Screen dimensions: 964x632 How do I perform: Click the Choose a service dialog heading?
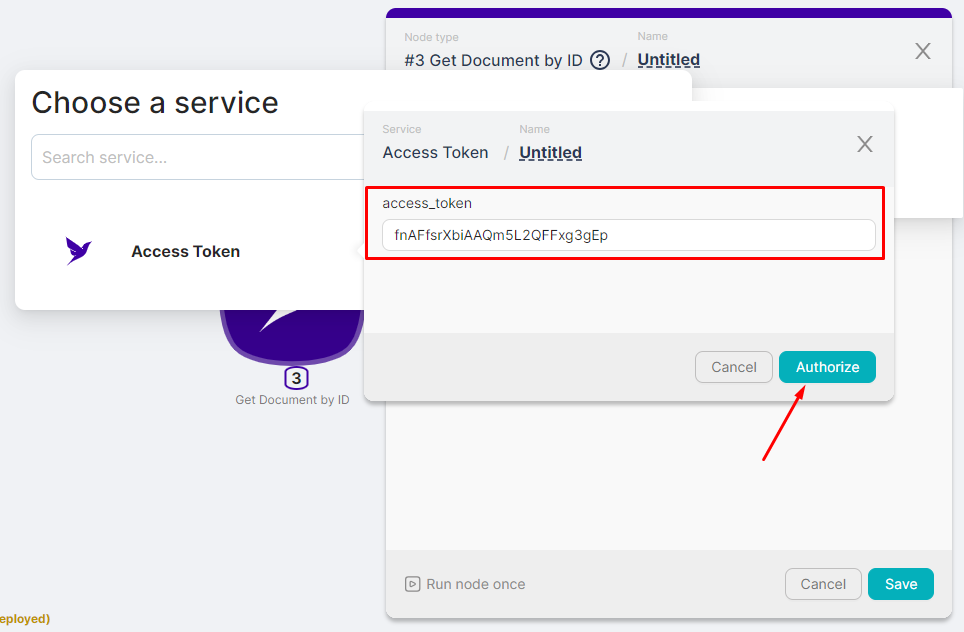[154, 103]
